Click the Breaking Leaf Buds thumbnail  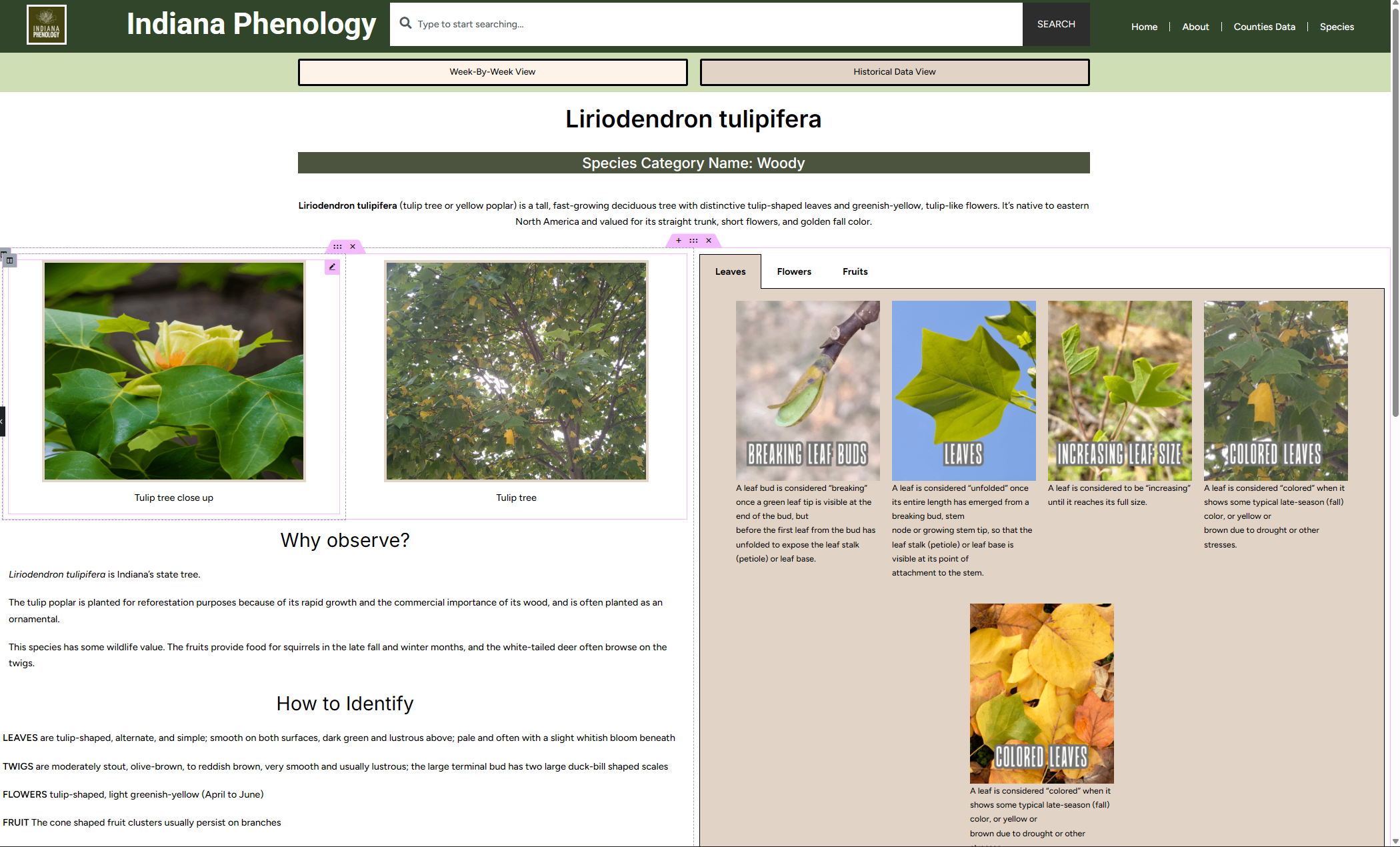[807, 390]
